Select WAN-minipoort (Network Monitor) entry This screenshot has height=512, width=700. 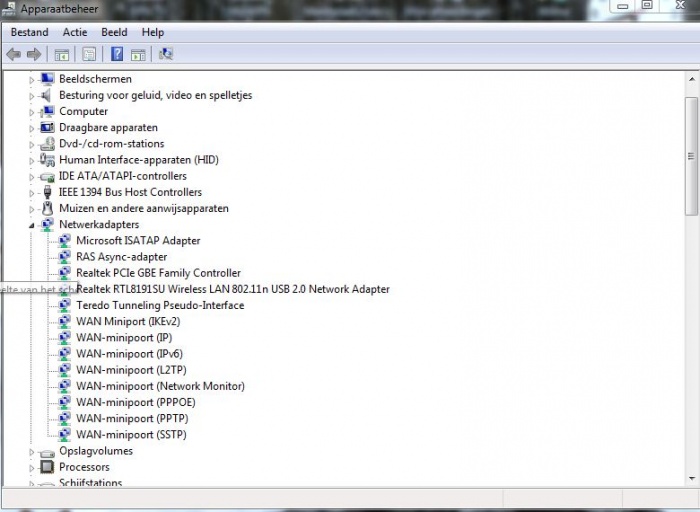point(161,386)
